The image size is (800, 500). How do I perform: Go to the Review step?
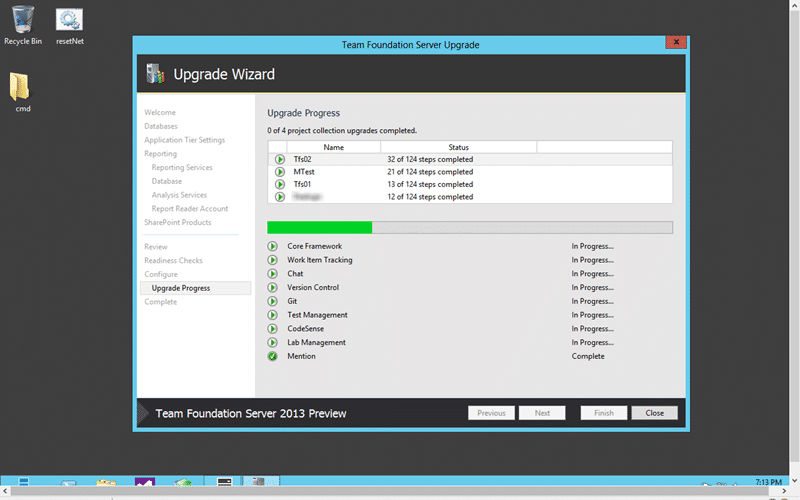click(x=156, y=246)
